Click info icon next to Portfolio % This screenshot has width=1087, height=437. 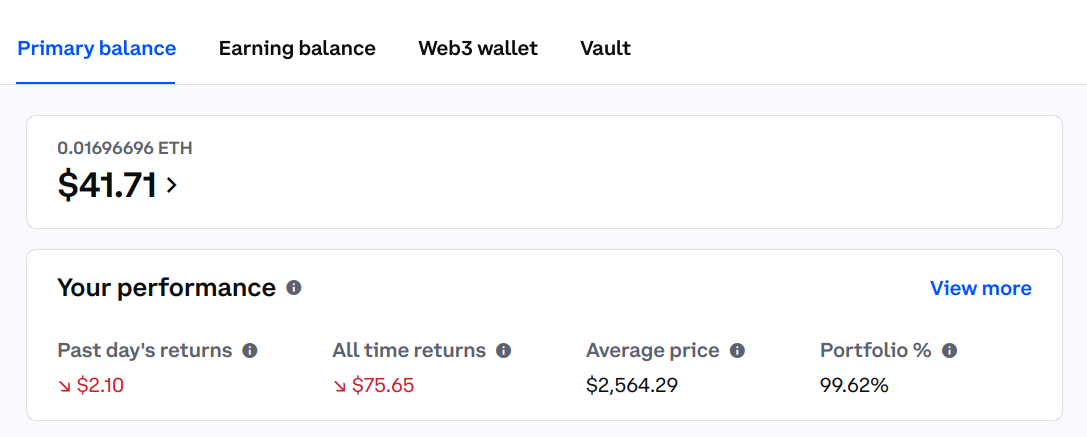[950, 351]
